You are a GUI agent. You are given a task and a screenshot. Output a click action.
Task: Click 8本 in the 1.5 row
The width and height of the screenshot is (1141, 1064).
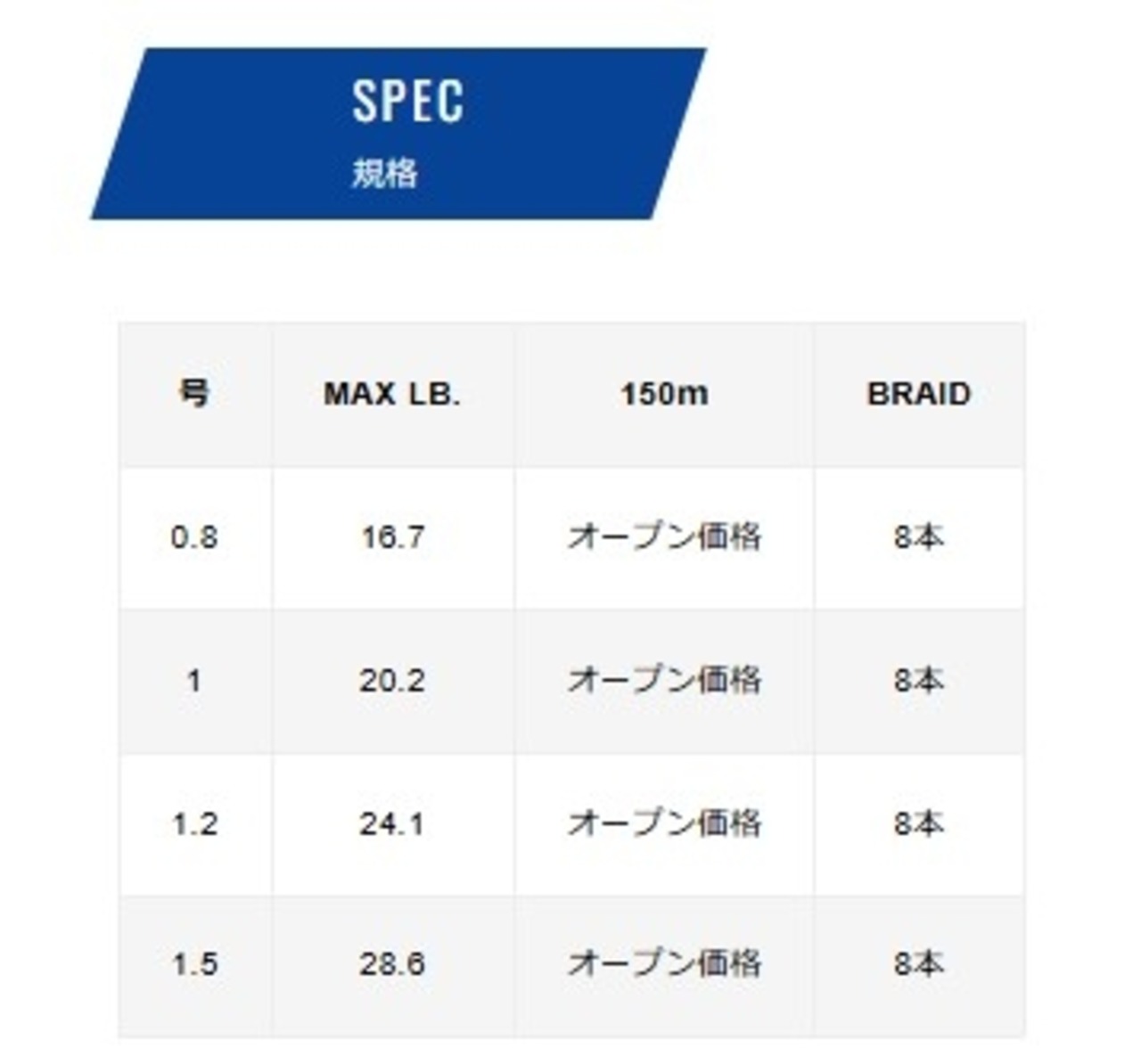point(919,963)
